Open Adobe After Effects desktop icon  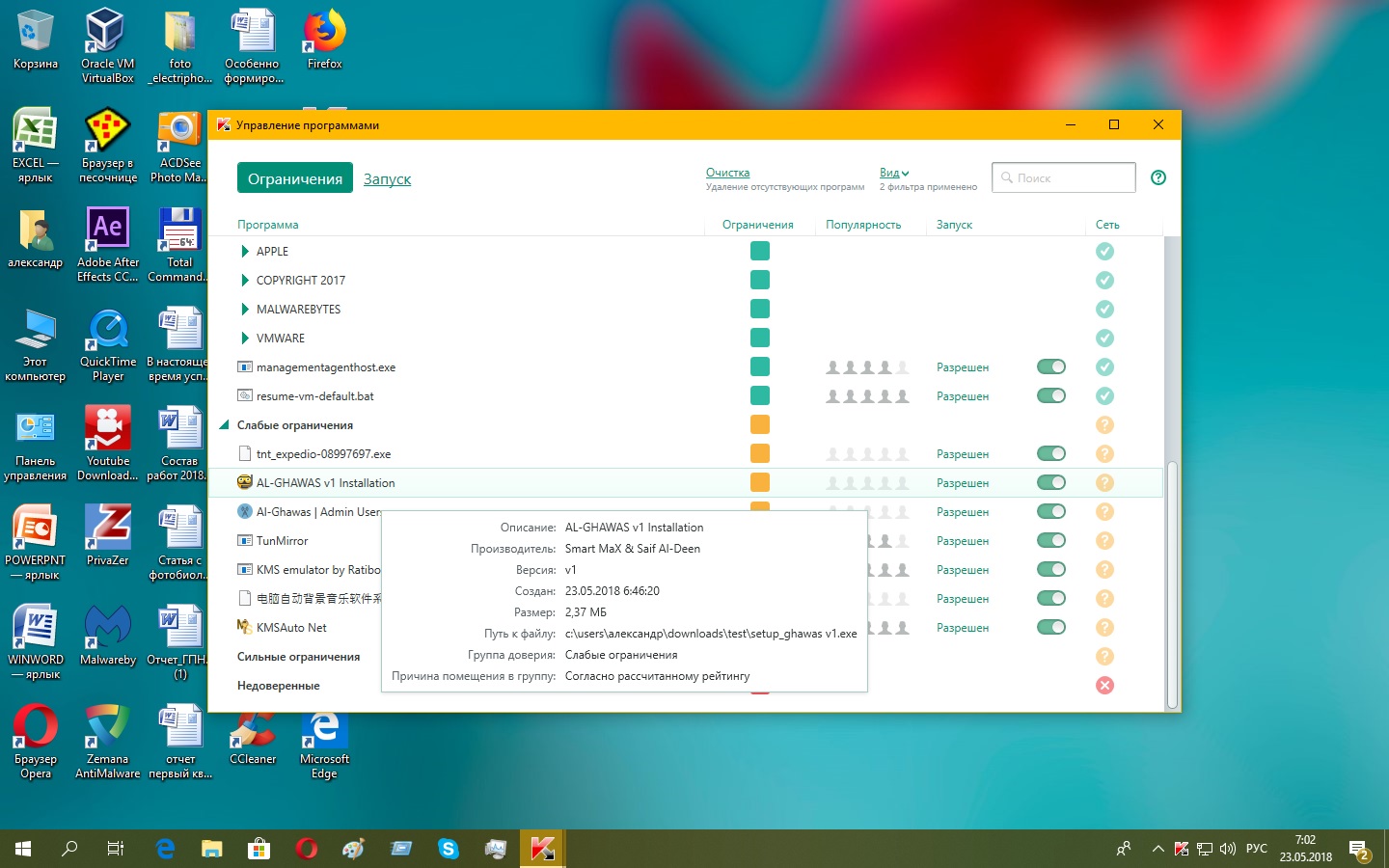coord(107,245)
